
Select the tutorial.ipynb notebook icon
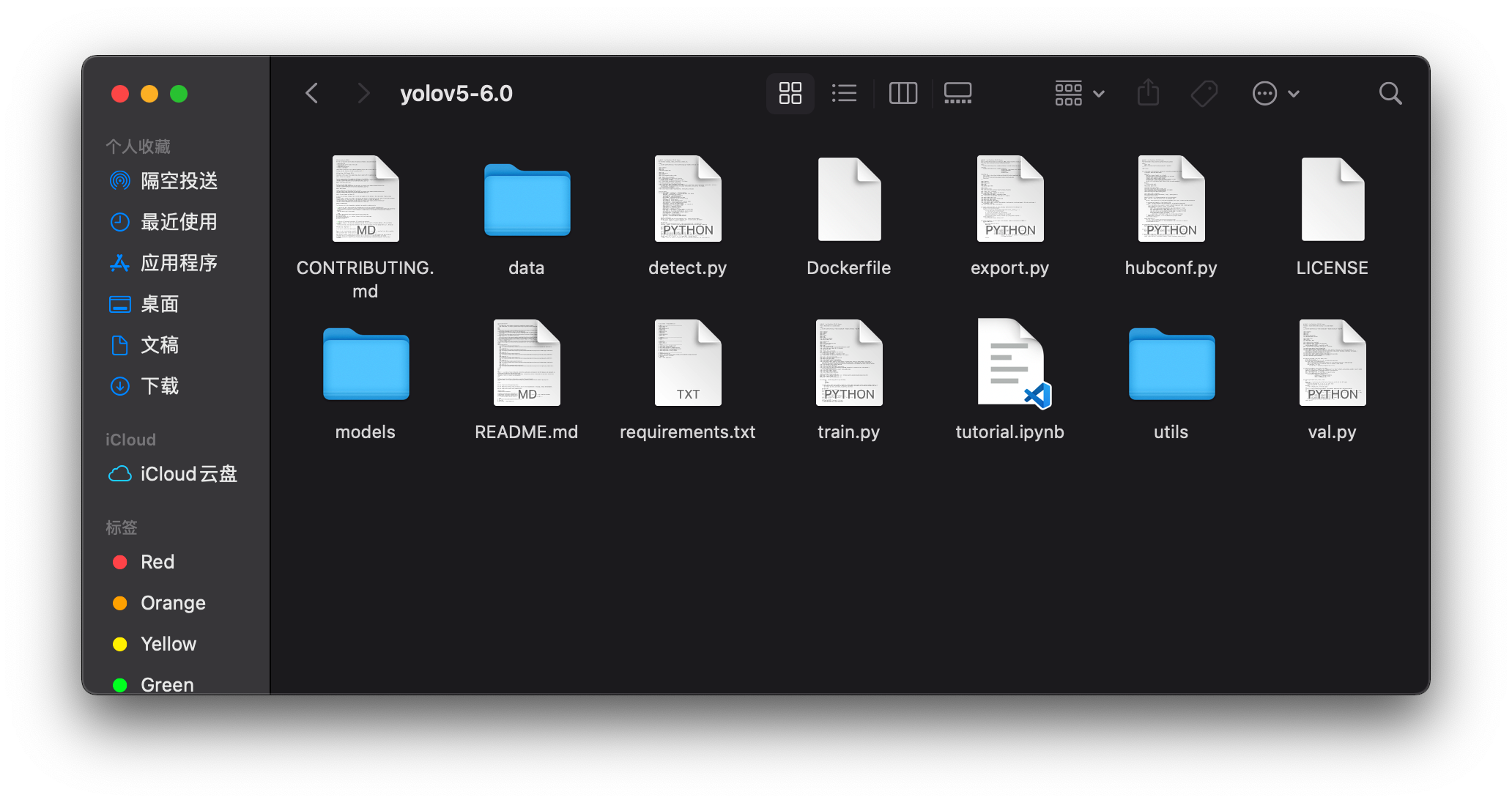coord(1013,363)
